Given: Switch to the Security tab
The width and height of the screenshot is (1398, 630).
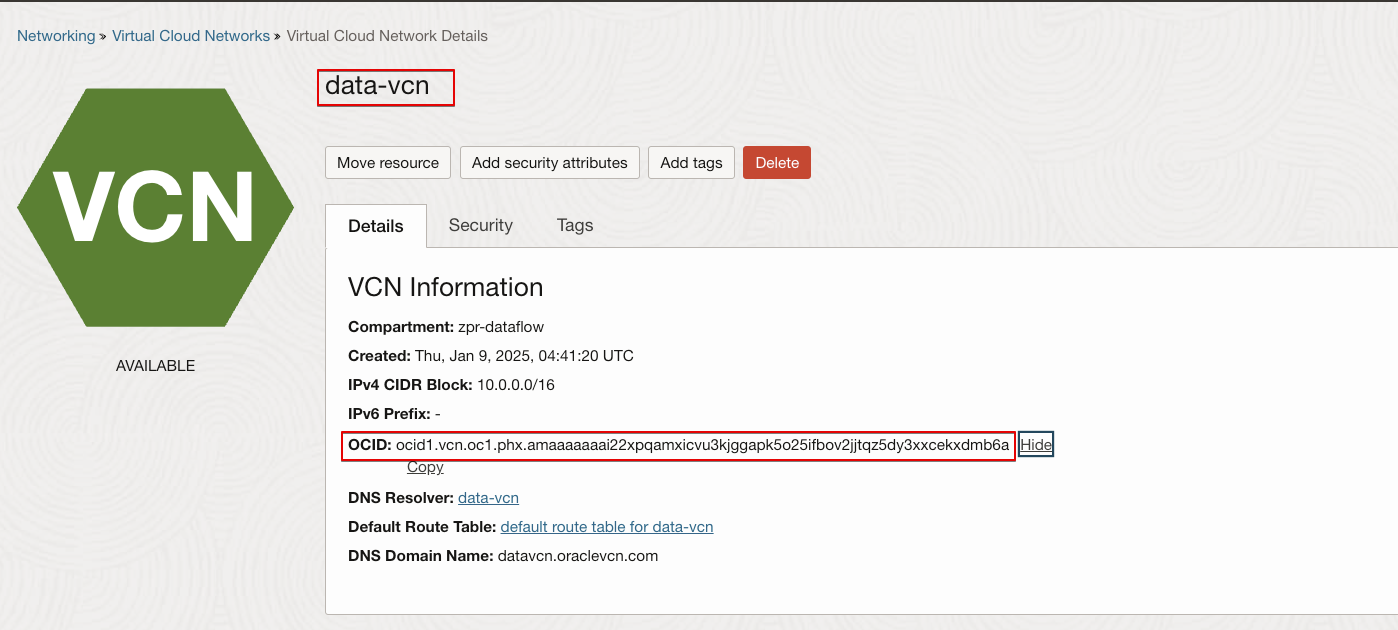Looking at the screenshot, I should (x=480, y=226).
